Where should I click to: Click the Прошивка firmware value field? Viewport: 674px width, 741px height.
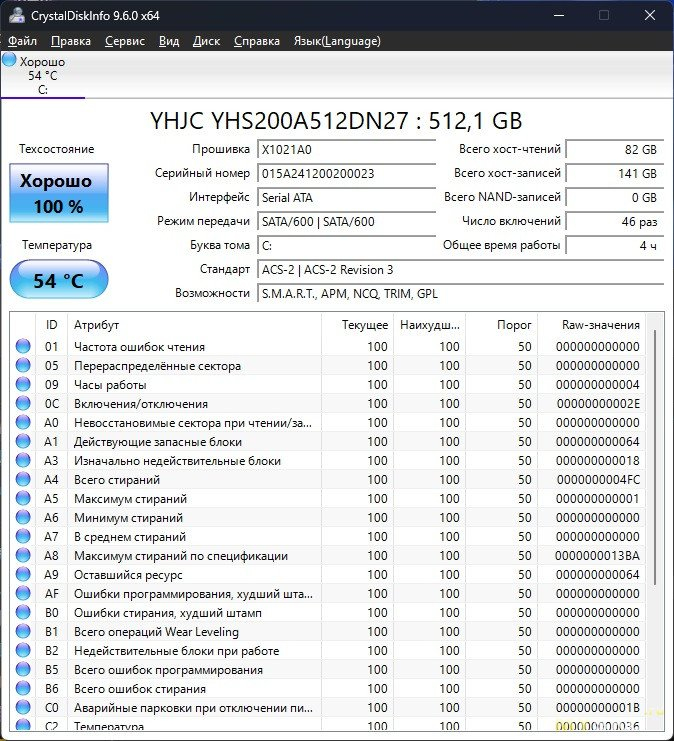331,149
